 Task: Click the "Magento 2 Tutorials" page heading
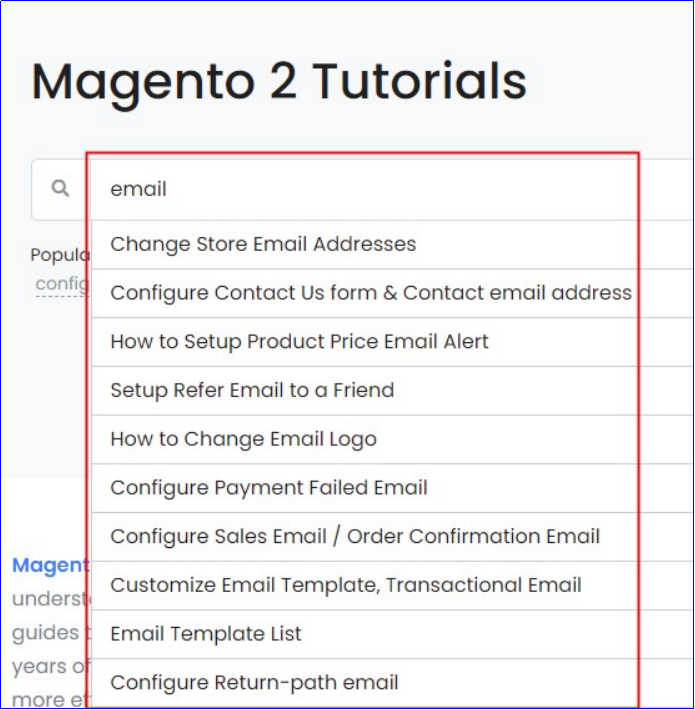[279, 82]
